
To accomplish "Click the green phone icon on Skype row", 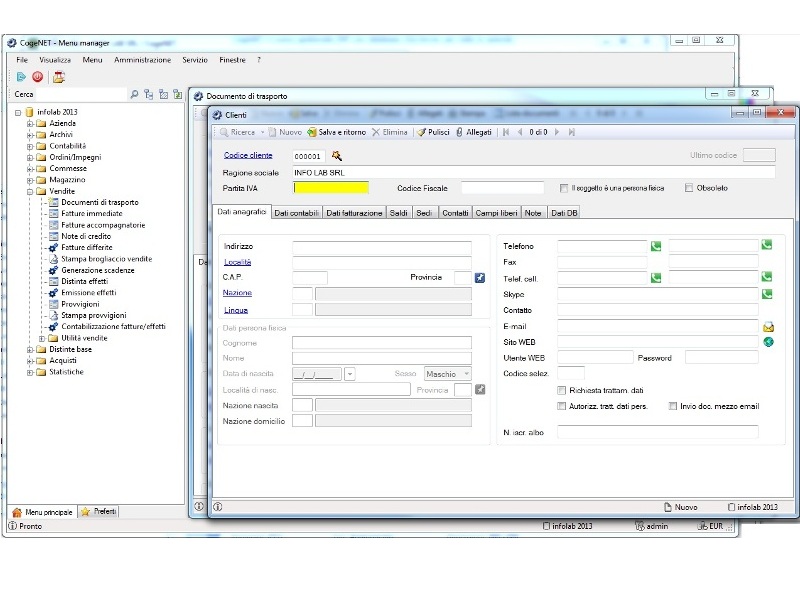I will tap(766, 294).
